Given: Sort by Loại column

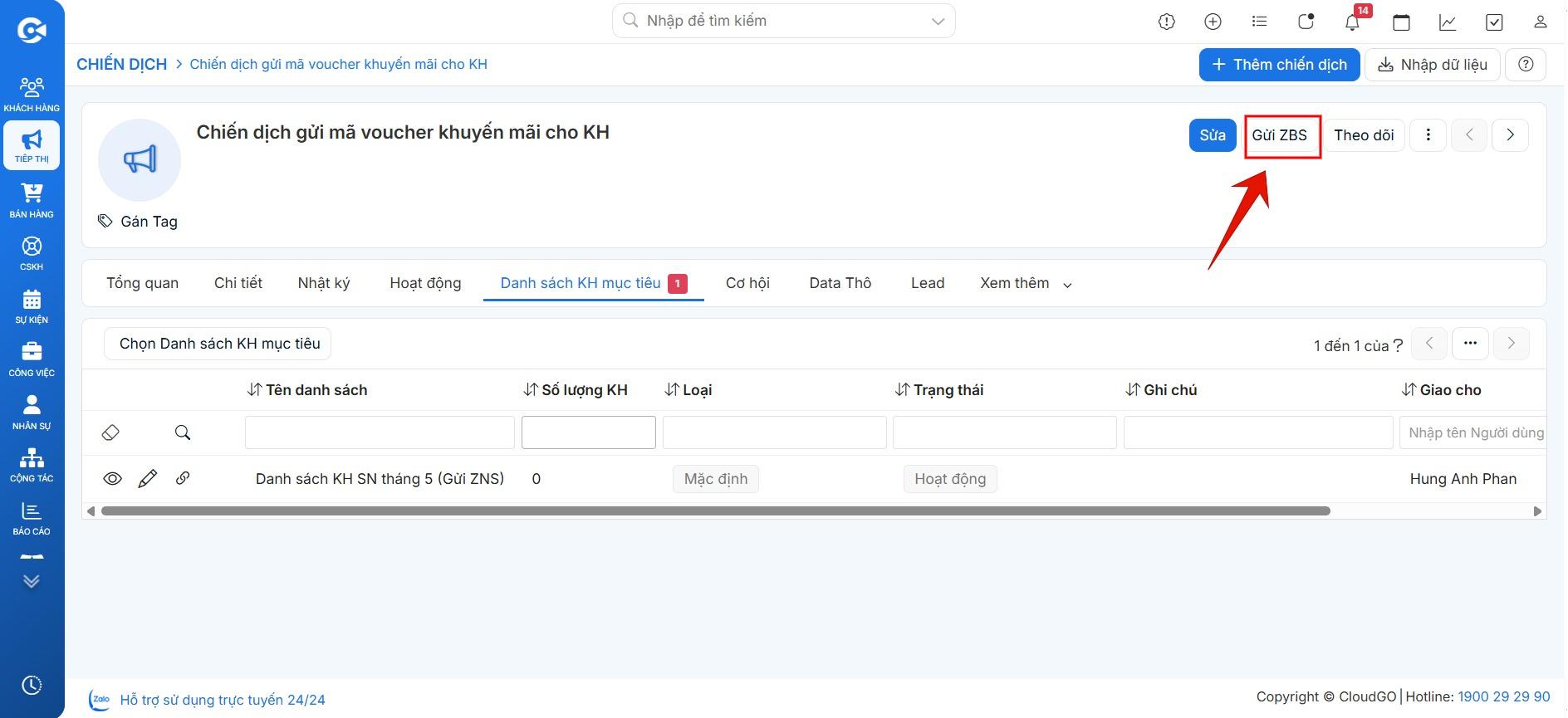Looking at the screenshot, I should (688, 390).
